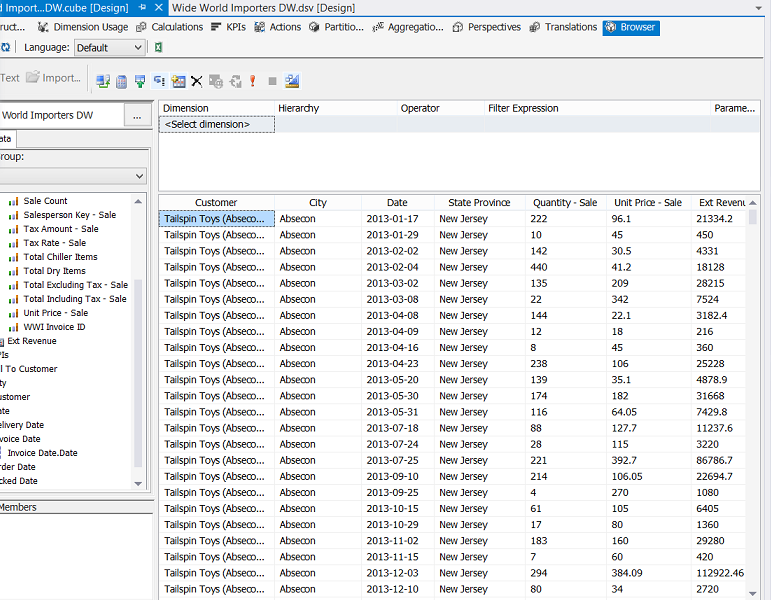The height and width of the screenshot is (600, 771).
Task: Click the Change User icon in query toolbar
Action: click(103, 81)
